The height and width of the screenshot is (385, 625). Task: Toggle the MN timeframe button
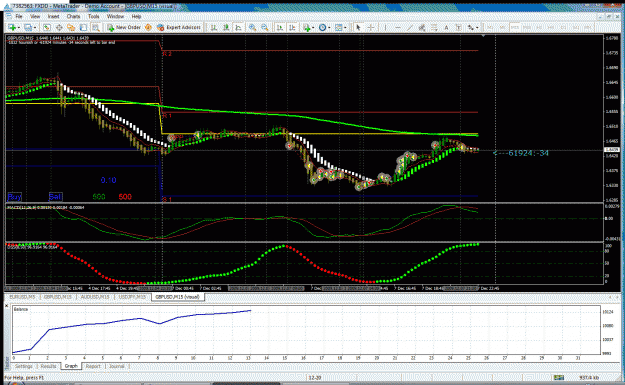click(x=588, y=28)
